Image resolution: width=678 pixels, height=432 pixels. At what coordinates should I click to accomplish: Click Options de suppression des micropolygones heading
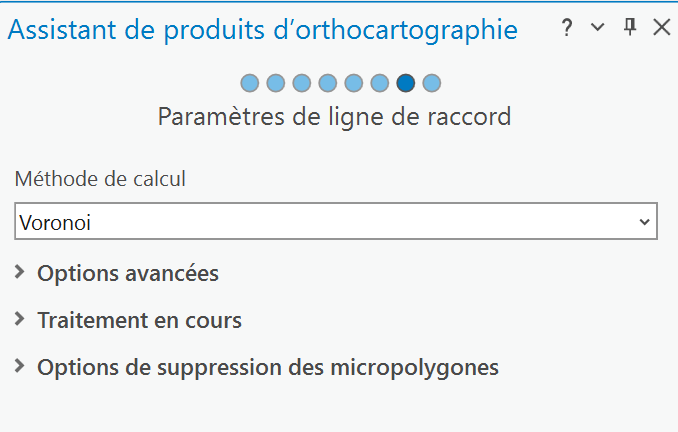tap(267, 368)
